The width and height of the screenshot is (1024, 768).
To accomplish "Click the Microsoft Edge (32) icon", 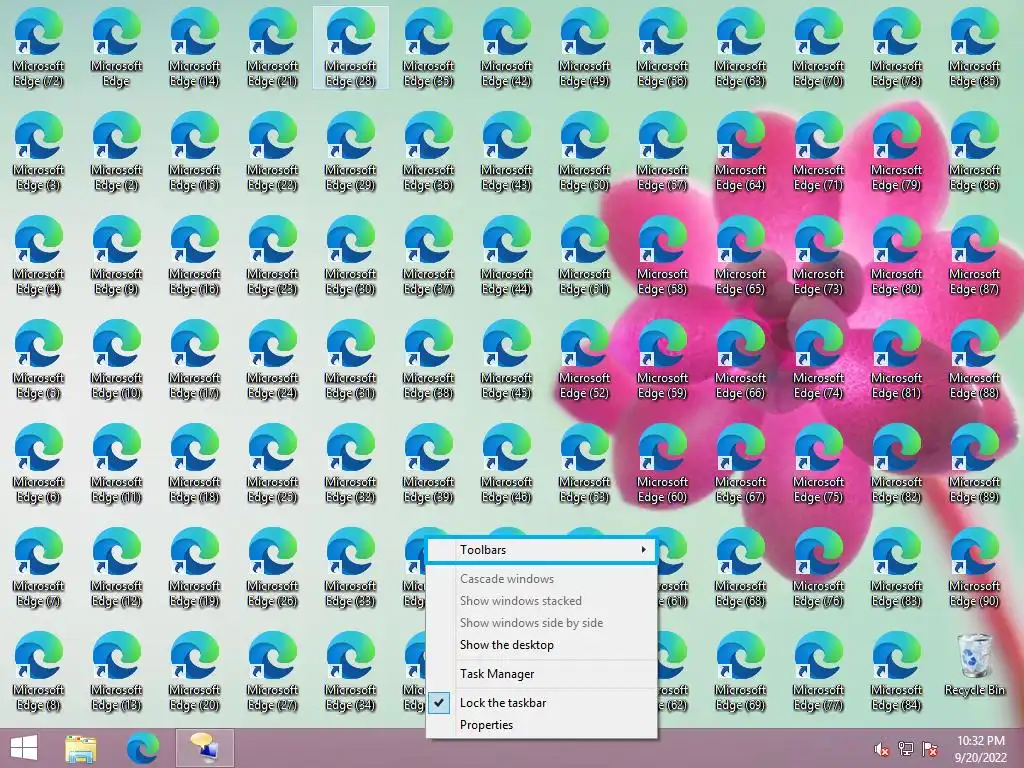I will (351, 462).
